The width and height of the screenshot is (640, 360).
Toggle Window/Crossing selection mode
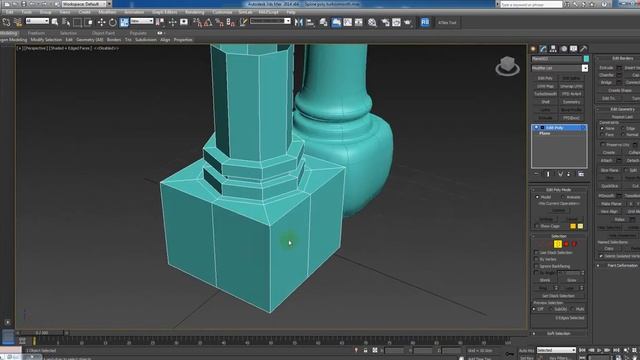88,22
